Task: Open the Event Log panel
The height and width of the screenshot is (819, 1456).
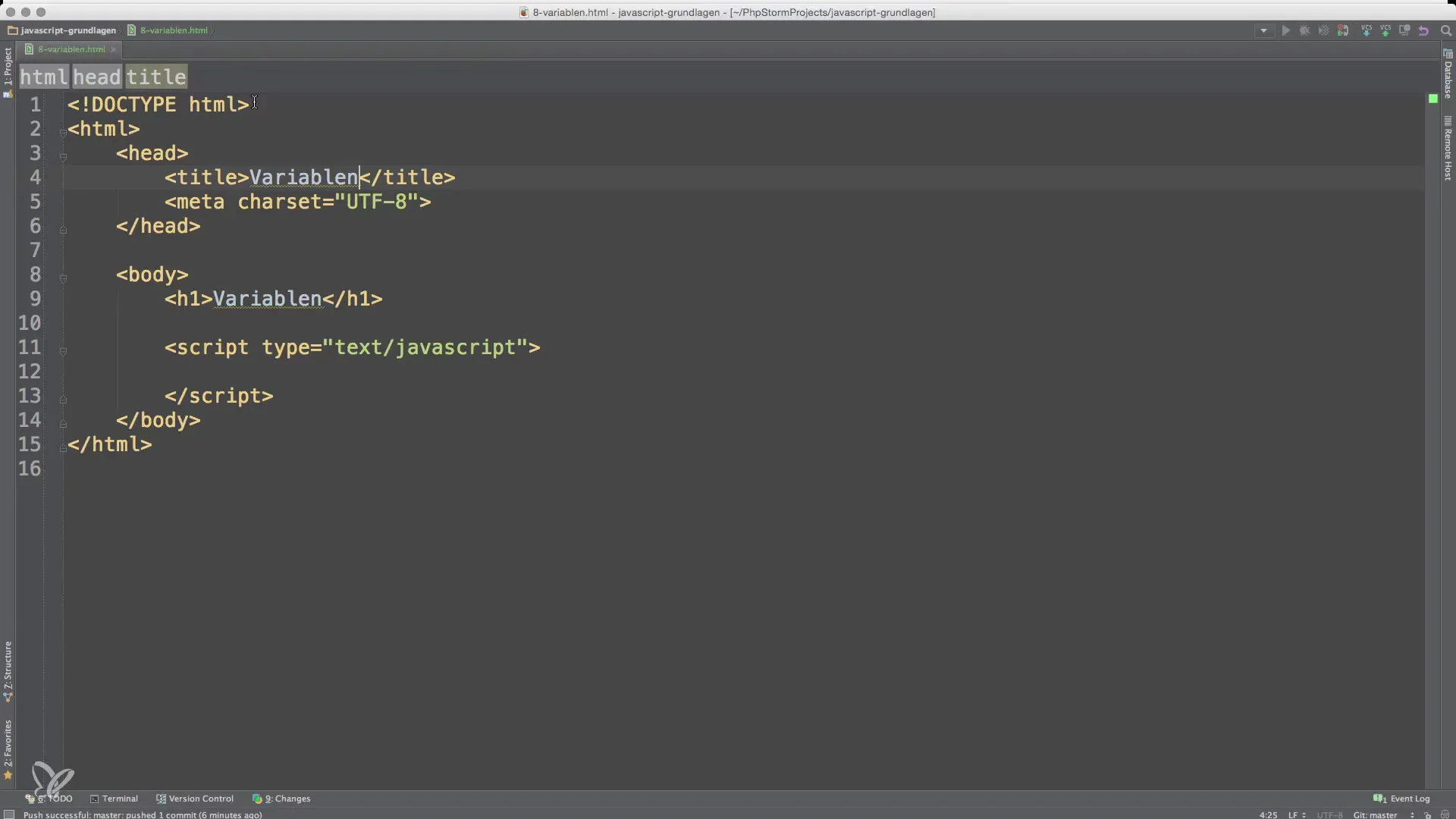Action: click(x=1401, y=799)
